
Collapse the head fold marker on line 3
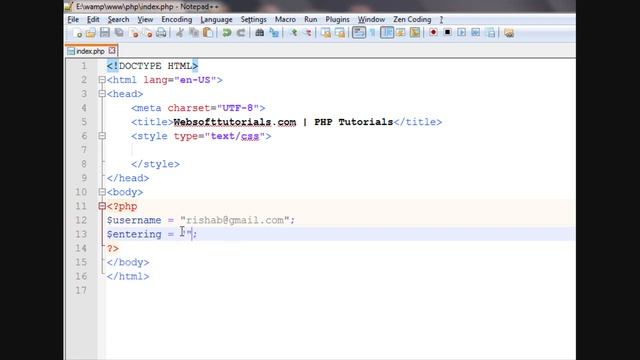[102, 94]
